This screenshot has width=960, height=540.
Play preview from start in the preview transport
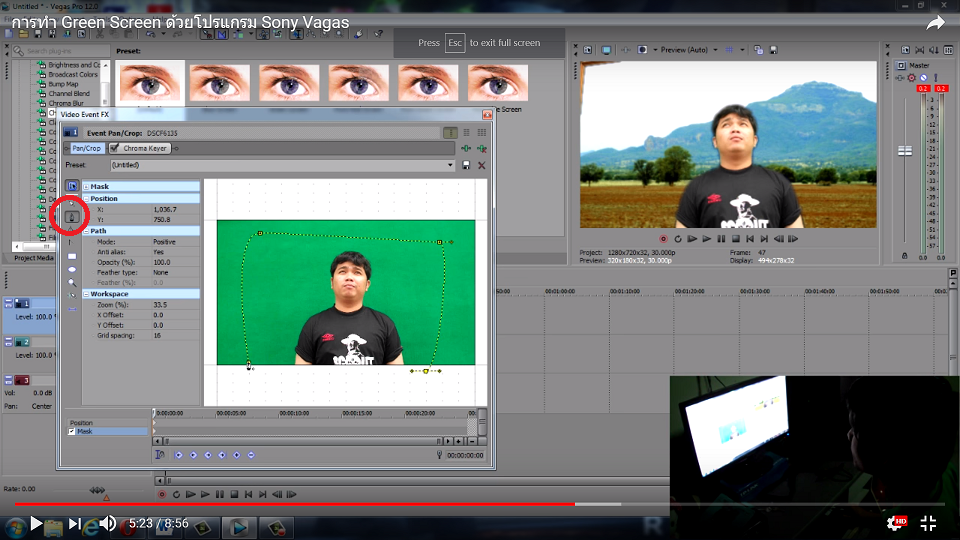[x=692, y=239]
